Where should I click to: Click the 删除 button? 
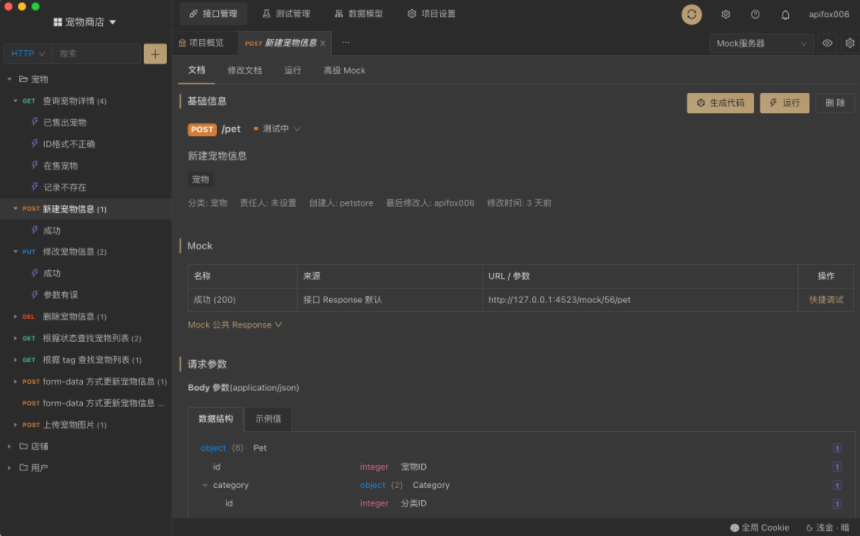tap(835, 103)
